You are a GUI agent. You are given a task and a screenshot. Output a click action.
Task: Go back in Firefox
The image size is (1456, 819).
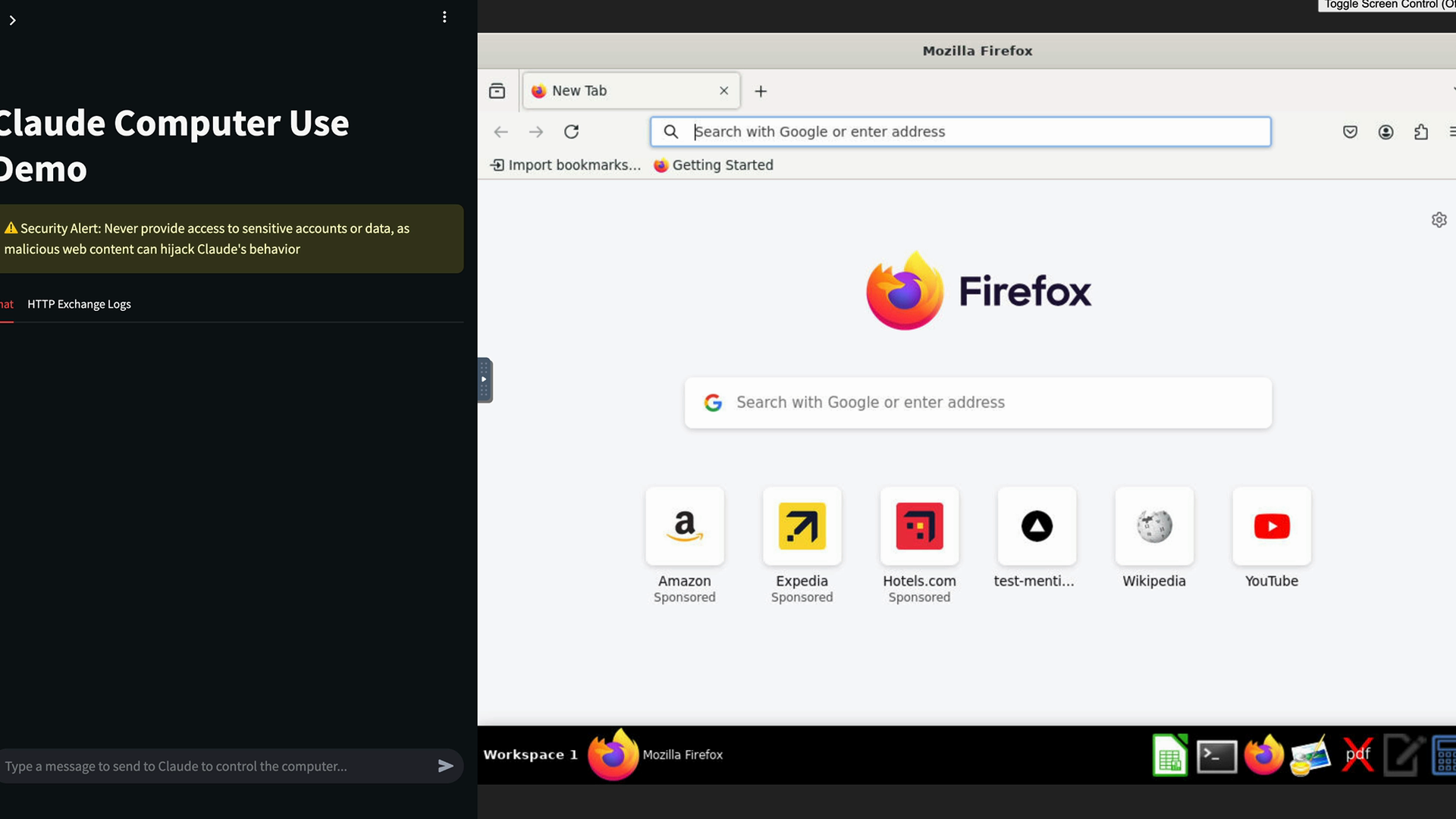(500, 132)
